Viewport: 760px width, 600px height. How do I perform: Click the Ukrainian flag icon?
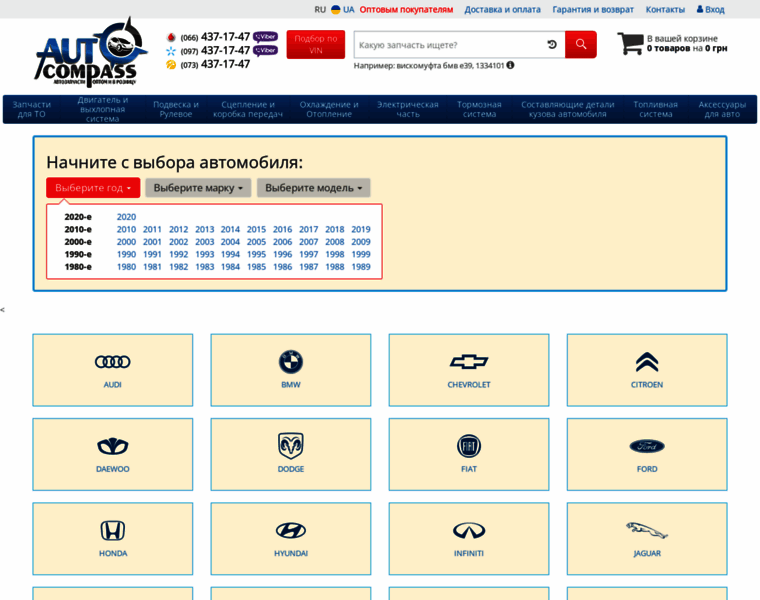pyautogui.click(x=335, y=9)
